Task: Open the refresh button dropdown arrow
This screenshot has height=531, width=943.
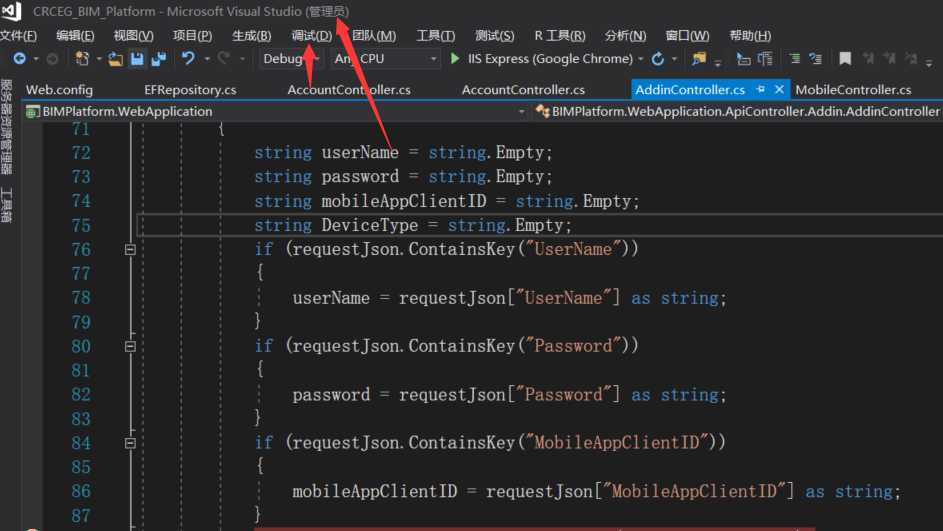Action: (674, 59)
